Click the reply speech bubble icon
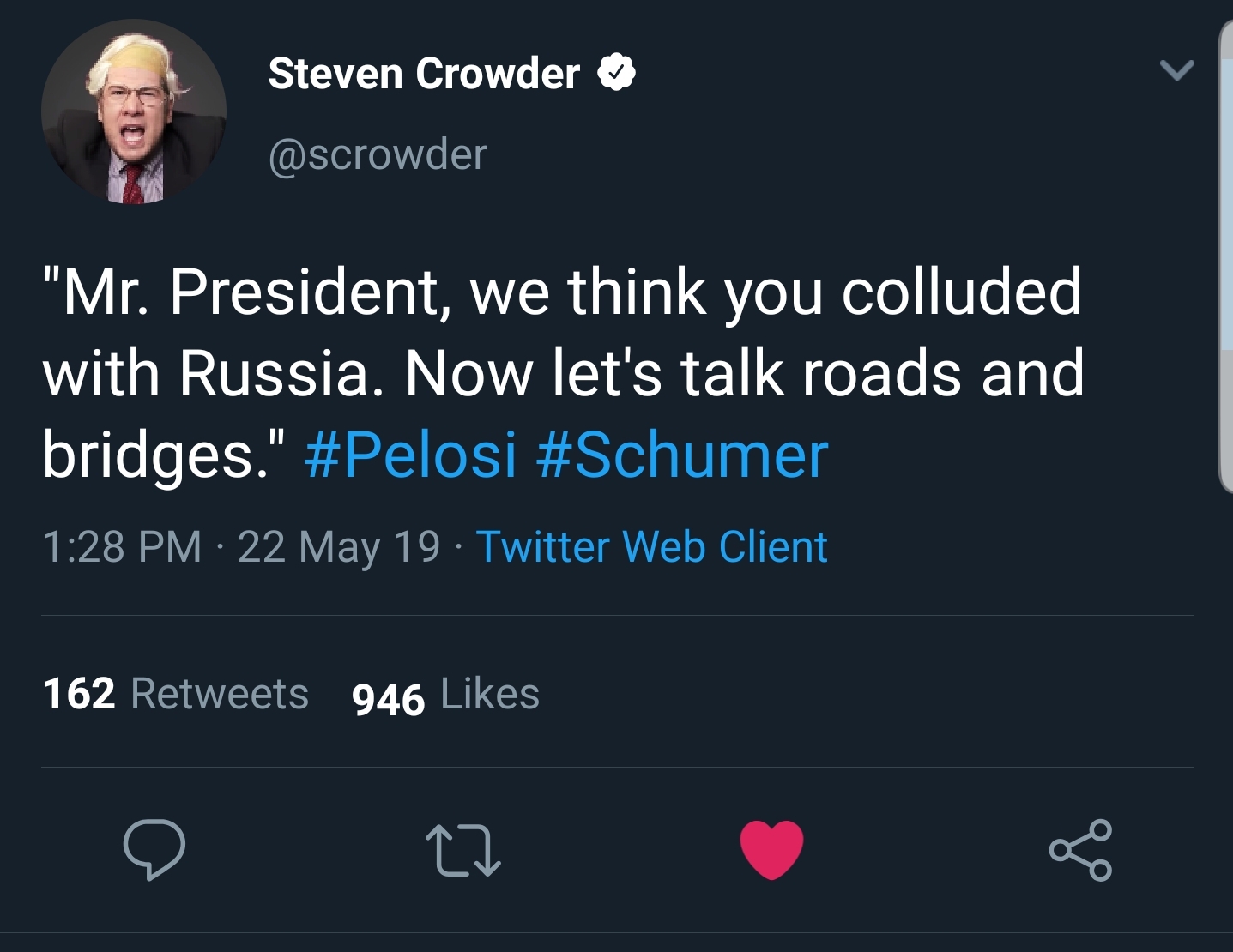This screenshot has height=952, width=1233. click(x=154, y=849)
